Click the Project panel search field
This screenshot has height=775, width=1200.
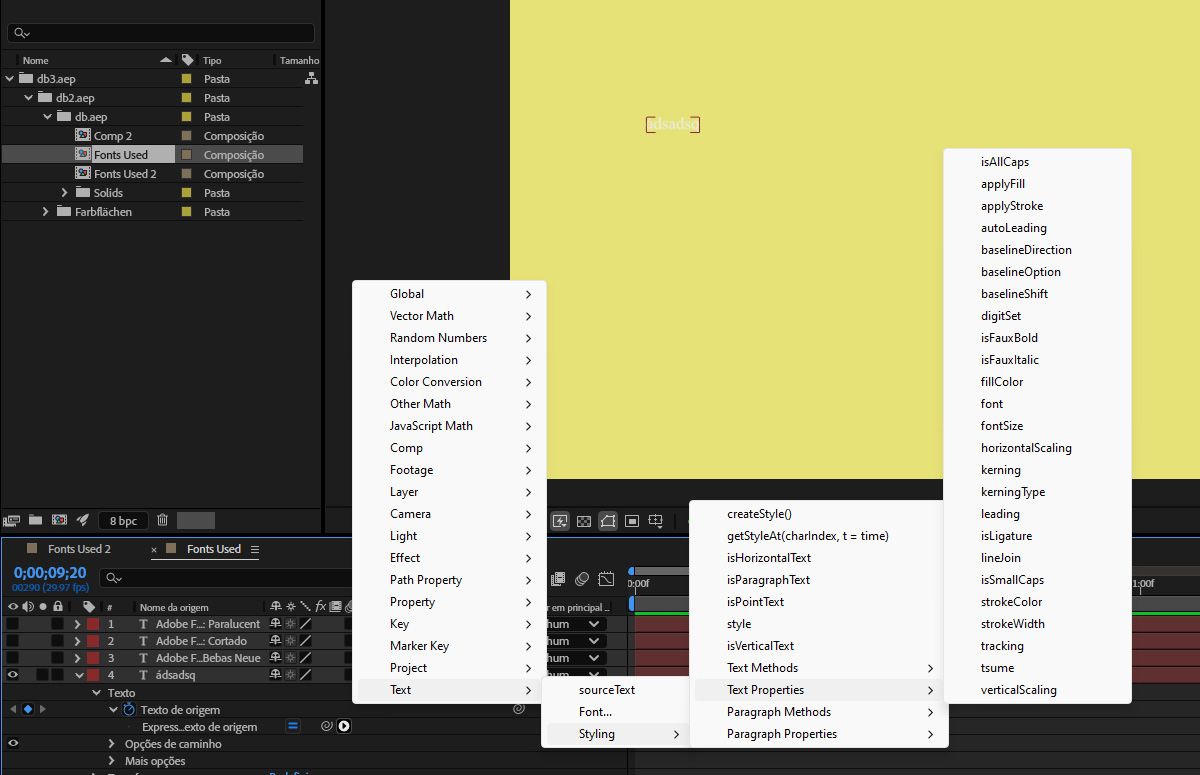pyautogui.click(x=161, y=33)
